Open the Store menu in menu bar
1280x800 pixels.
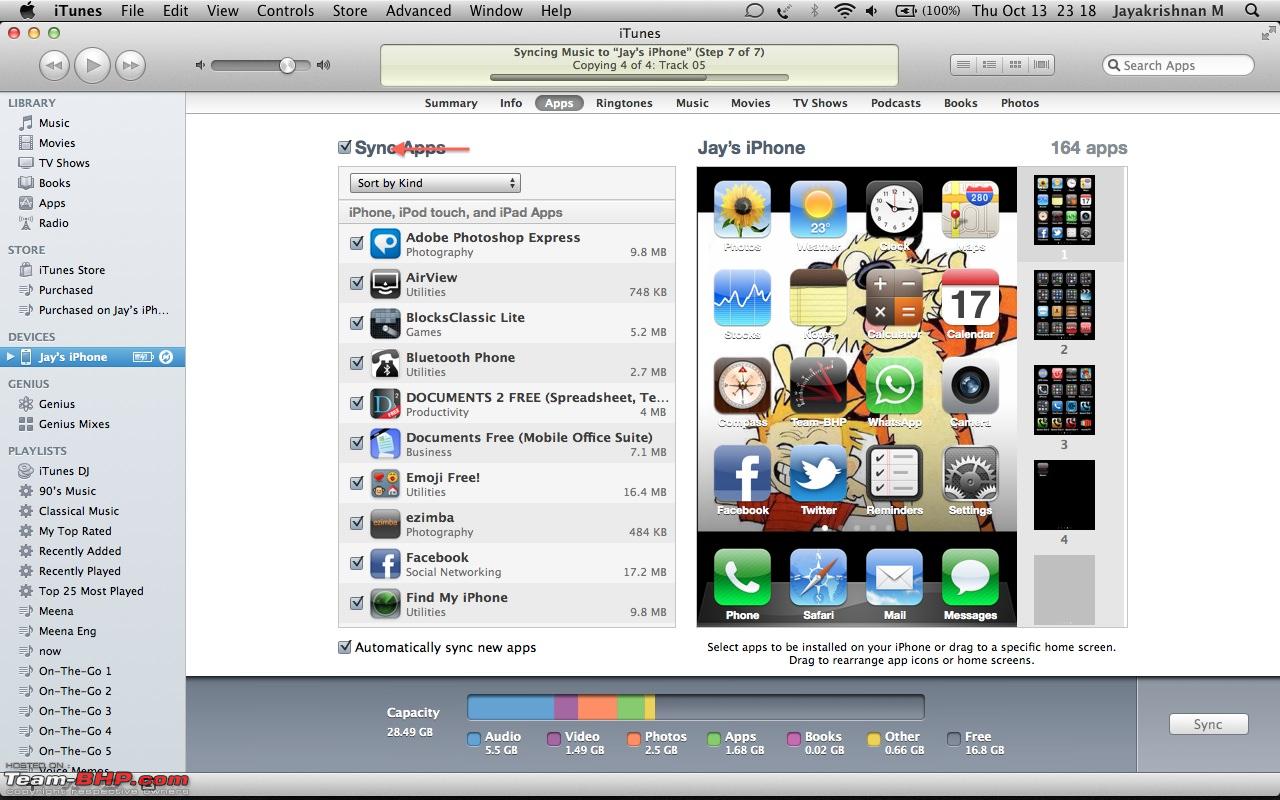(349, 11)
